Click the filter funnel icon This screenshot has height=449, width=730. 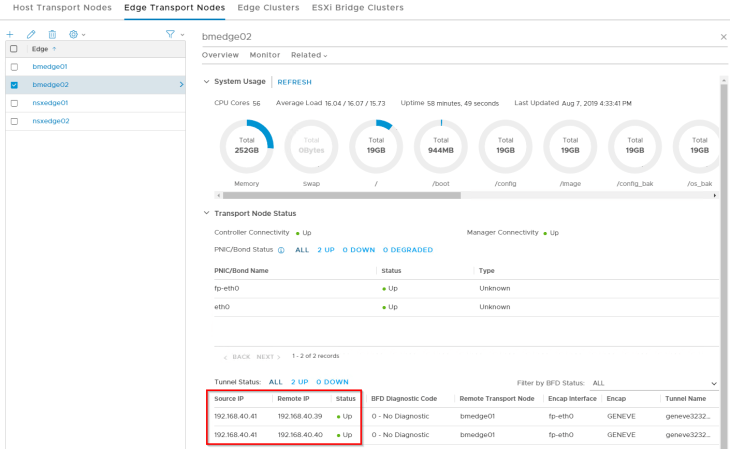pyautogui.click(x=172, y=35)
